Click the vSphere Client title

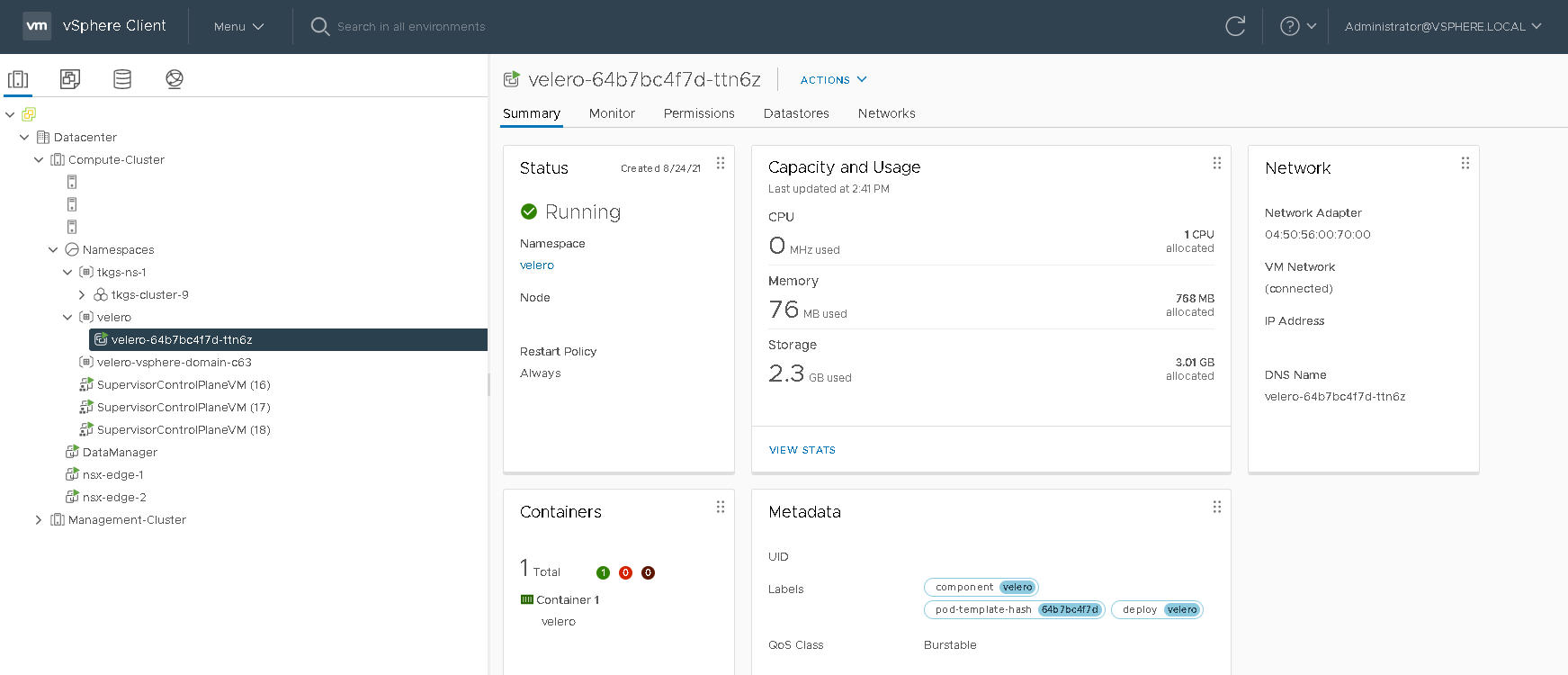114,26
